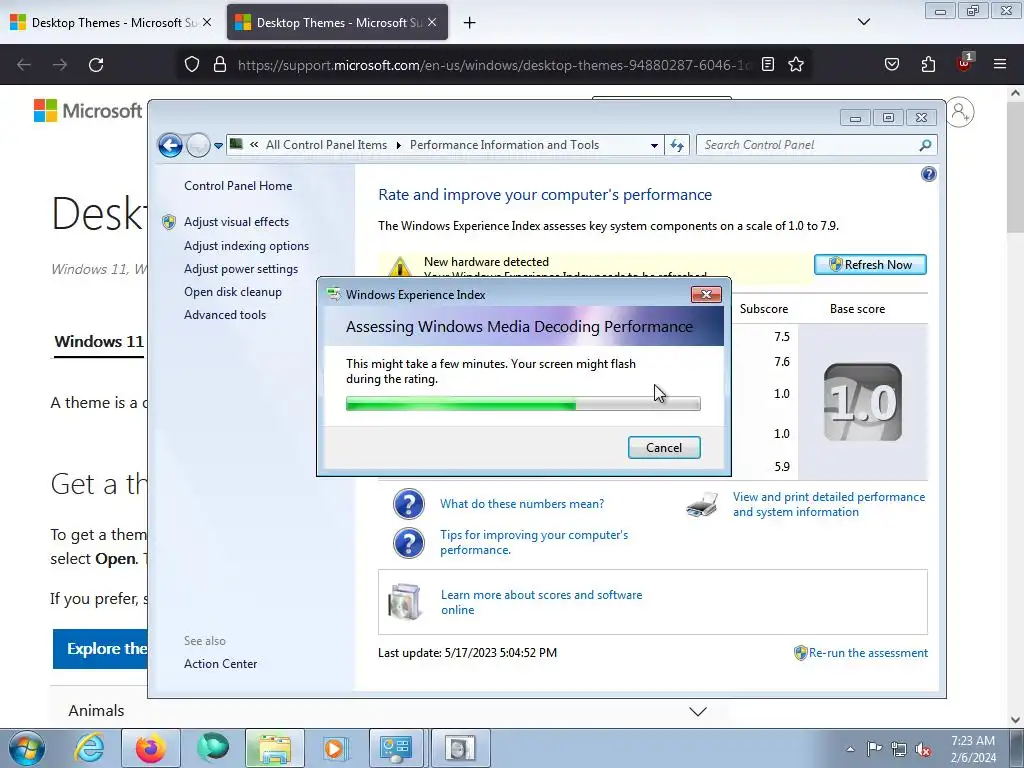Viewport: 1024px width, 768px height.
Task: Click the shield icon beside Adjust visual effects
Action: [x=168, y=222]
